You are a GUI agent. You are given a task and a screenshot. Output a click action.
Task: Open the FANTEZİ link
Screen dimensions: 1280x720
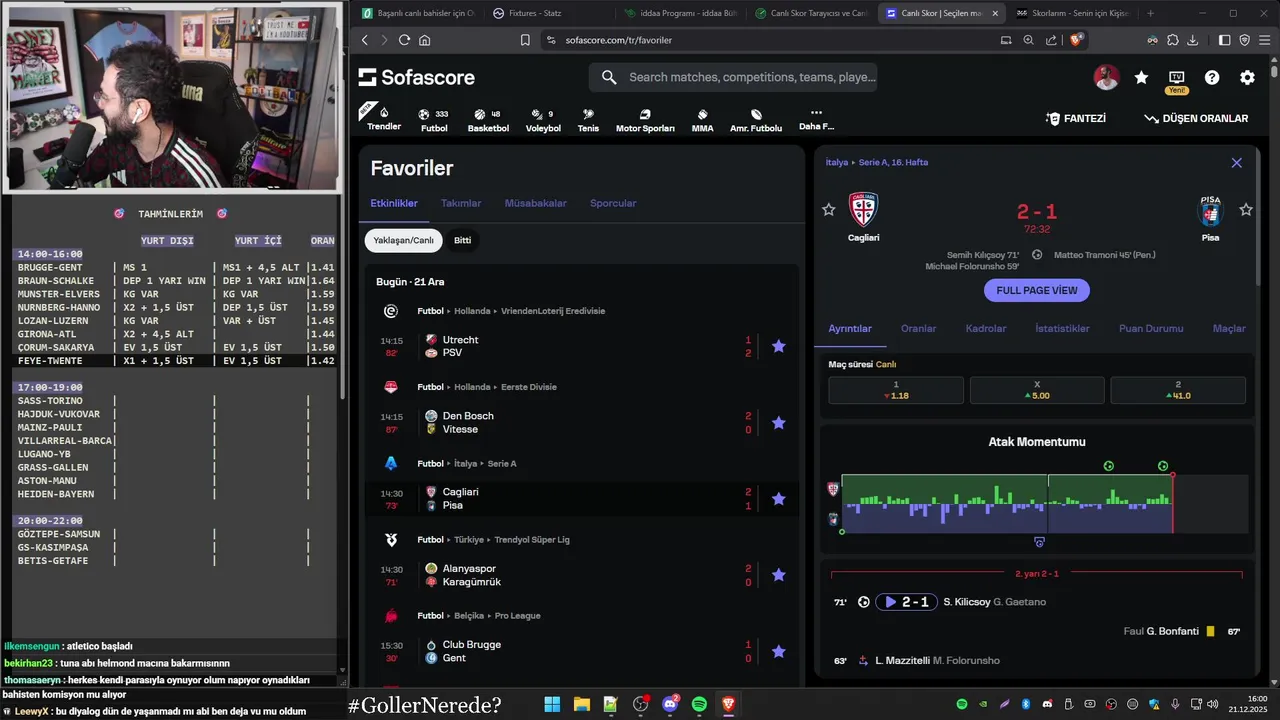[1075, 118]
